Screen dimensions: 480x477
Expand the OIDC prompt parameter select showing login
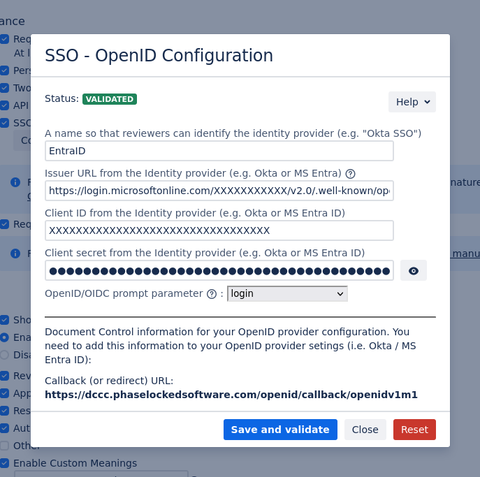[x=287, y=294]
